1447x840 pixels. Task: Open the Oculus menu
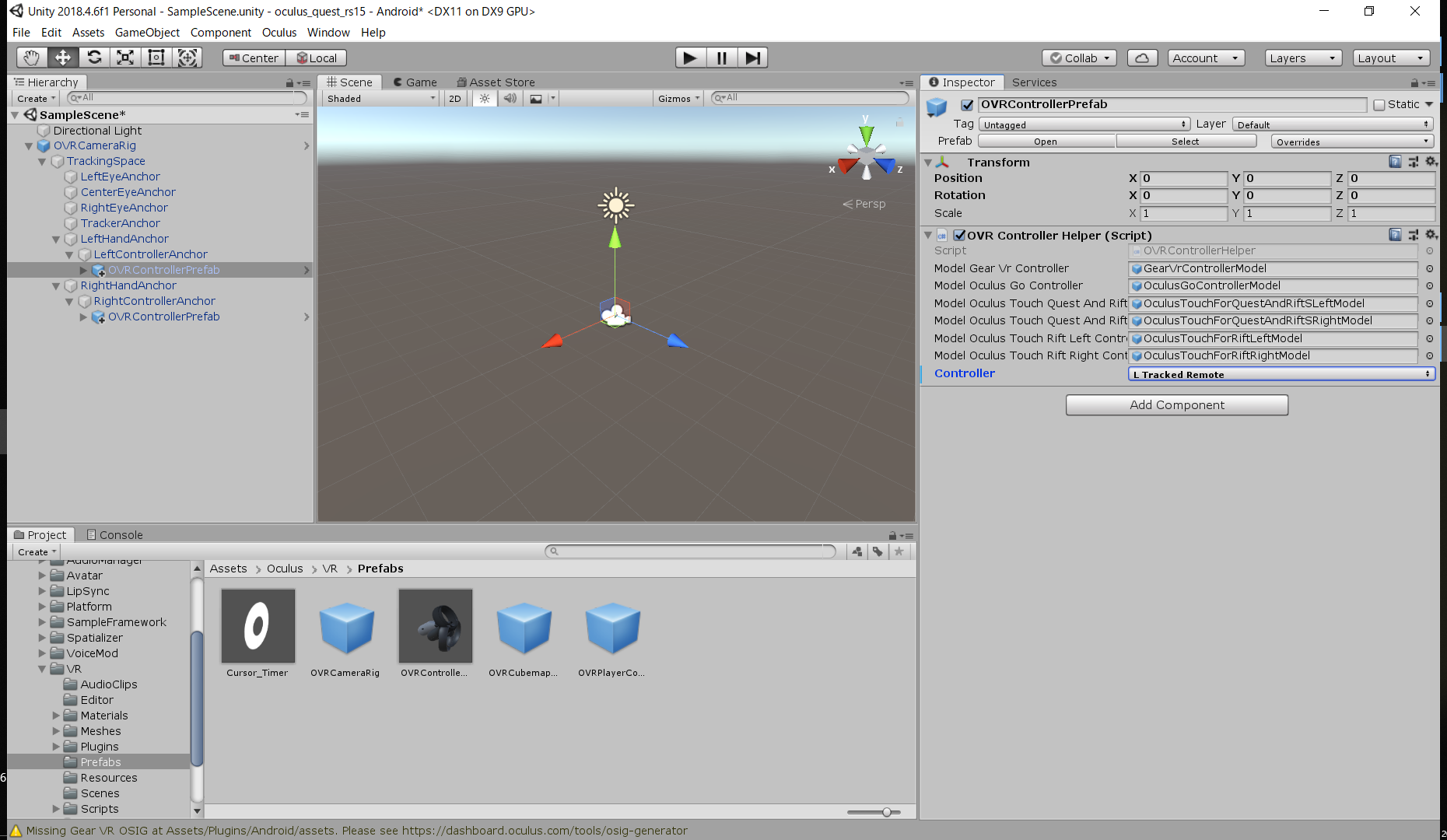coord(279,33)
